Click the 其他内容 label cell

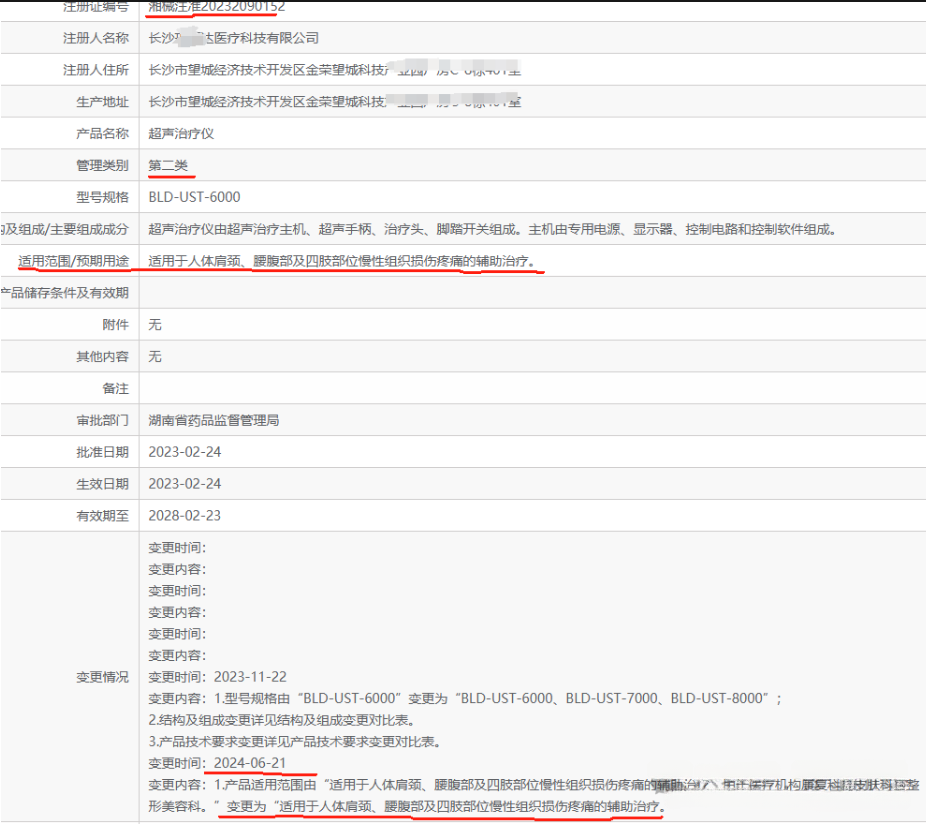pos(103,357)
